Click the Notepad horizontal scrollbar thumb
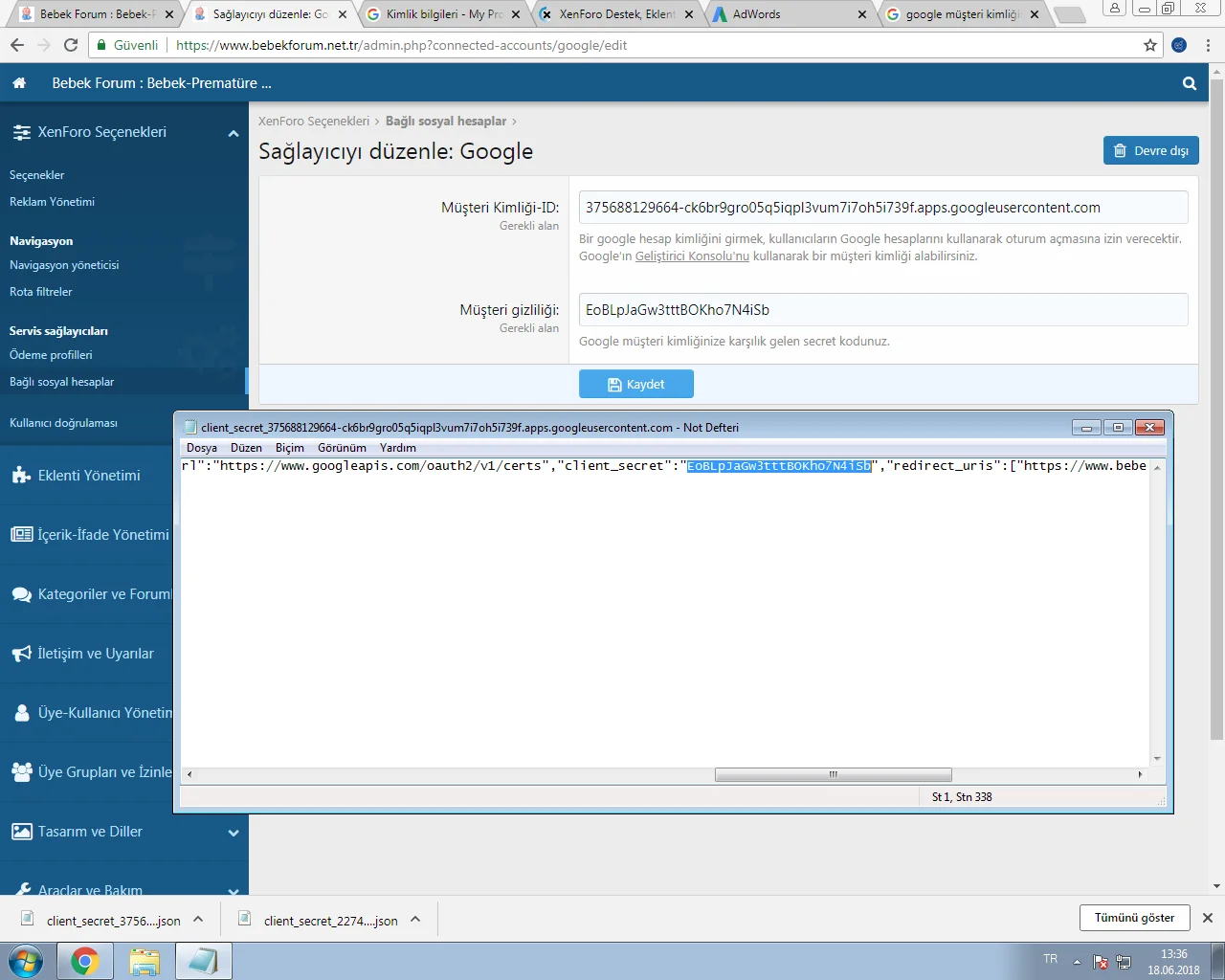The height and width of the screenshot is (980, 1225). coord(833,774)
